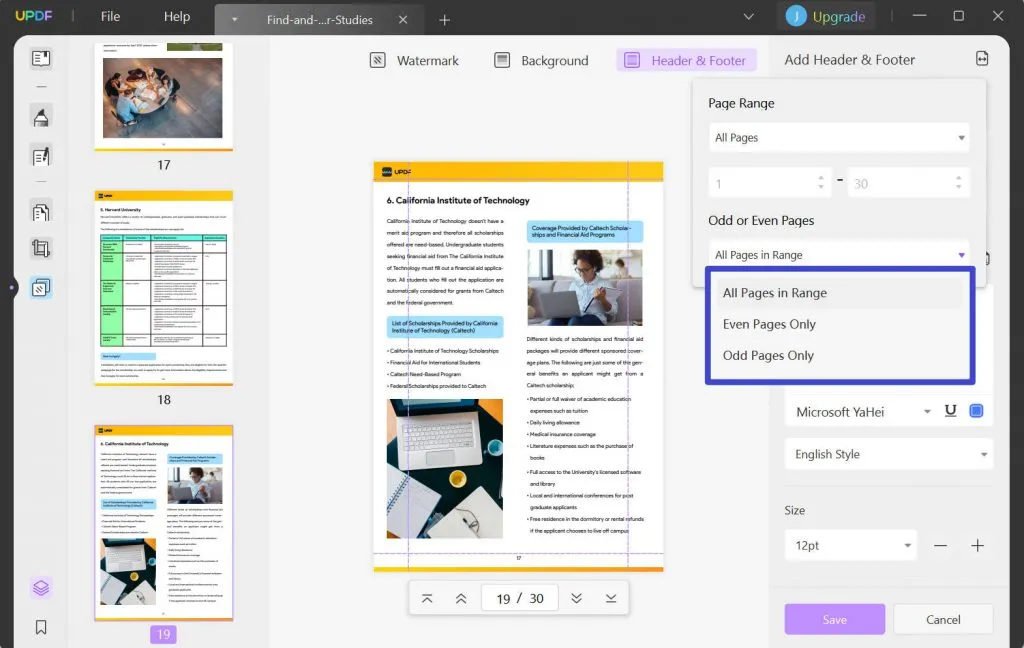Click the Background label
The image size is (1024, 648).
click(x=554, y=61)
